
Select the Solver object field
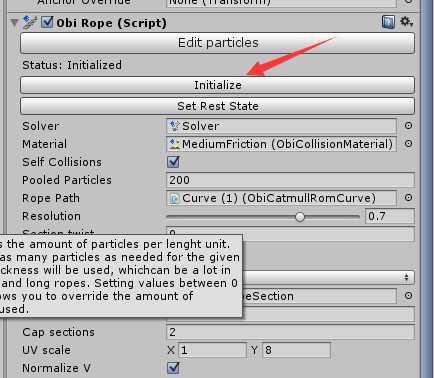[281, 126]
